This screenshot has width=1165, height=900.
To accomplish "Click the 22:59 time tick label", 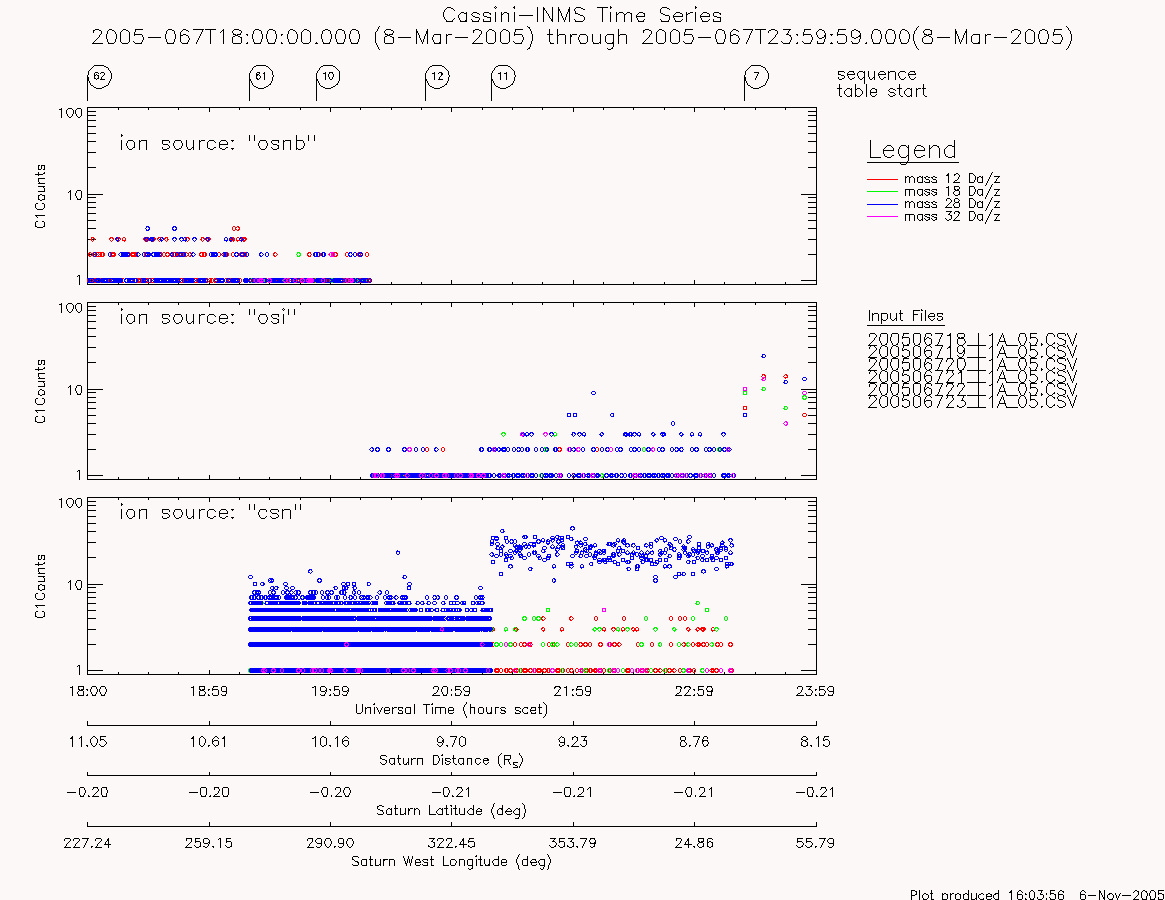I will coord(694,691).
